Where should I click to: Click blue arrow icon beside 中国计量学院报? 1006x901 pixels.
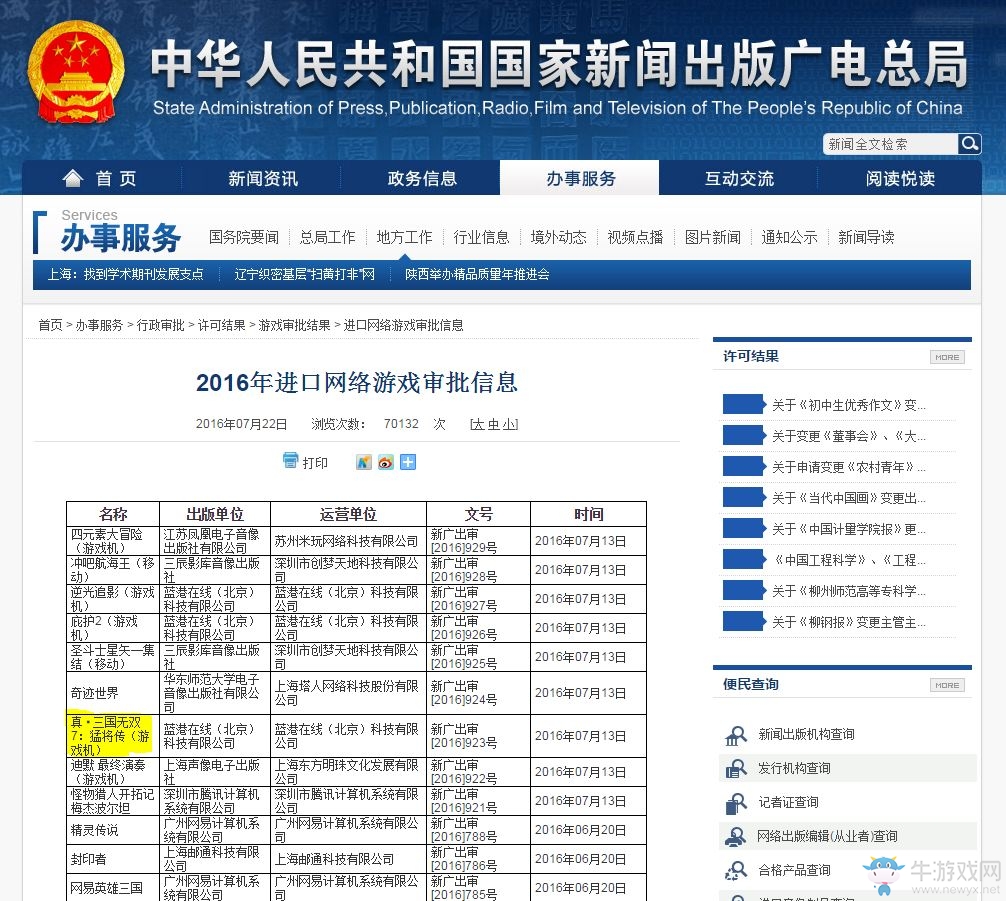(x=744, y=528)
